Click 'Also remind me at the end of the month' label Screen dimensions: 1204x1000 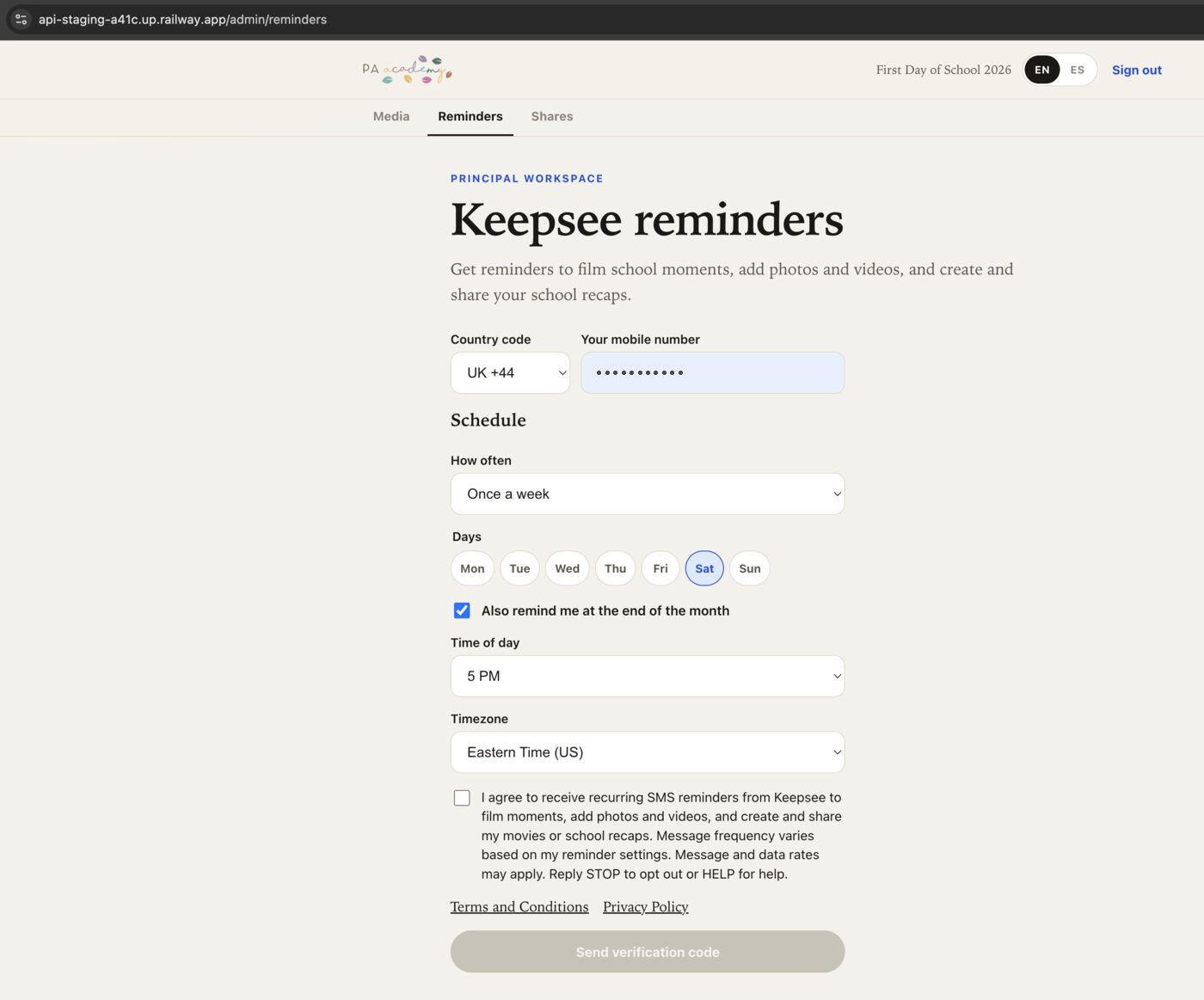[x=605, y=610]
